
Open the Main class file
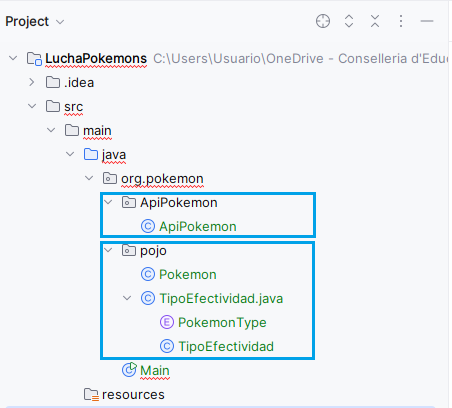pyautogui.click(x=155, y=371)
